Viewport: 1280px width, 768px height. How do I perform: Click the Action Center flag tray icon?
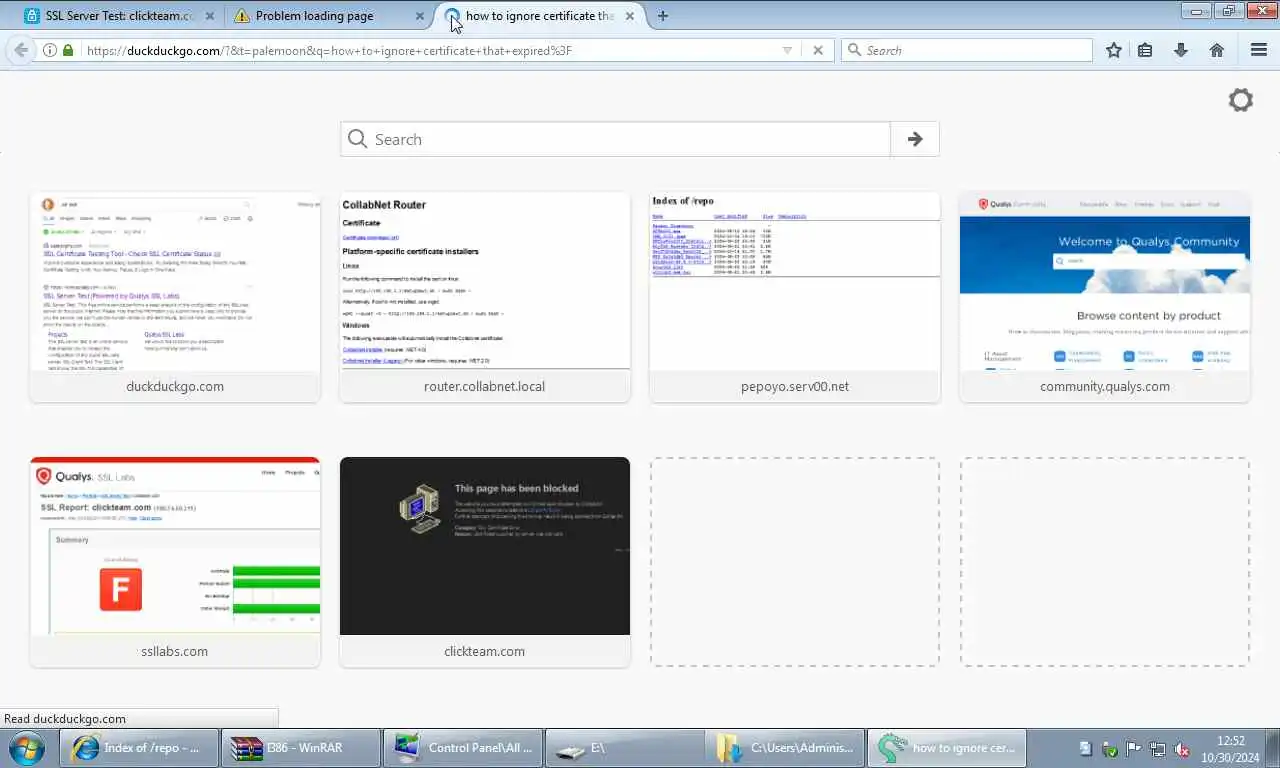(1134, 748)
